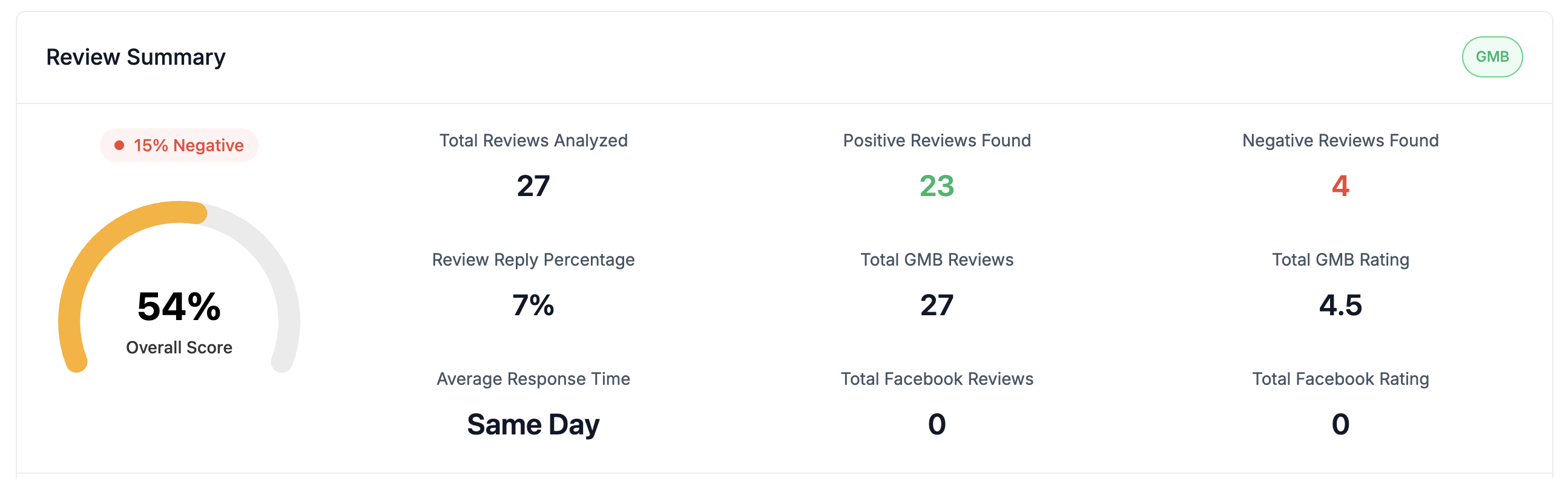Image resolution: width=1568 pixels, height=478 pixels.
Task: Click the Overall Score label
Action: click(x=179, y=347)
